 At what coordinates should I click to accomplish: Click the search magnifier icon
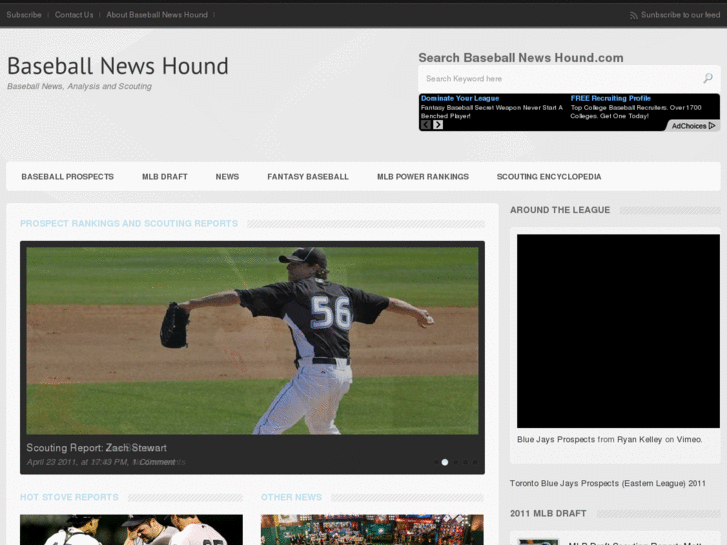pos(708,78)
